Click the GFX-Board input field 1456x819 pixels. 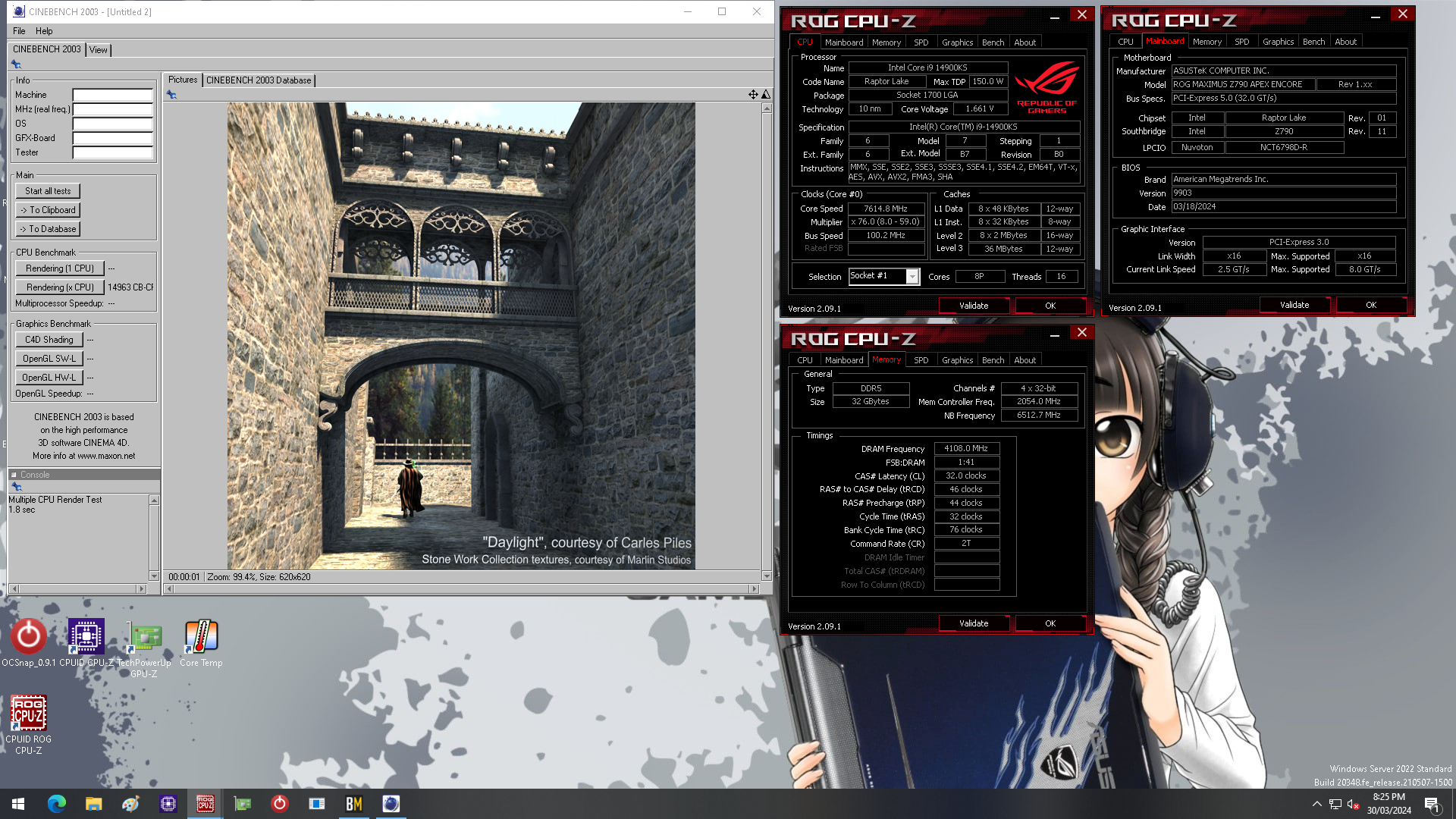pyautogui.click(x=113, y=139)
